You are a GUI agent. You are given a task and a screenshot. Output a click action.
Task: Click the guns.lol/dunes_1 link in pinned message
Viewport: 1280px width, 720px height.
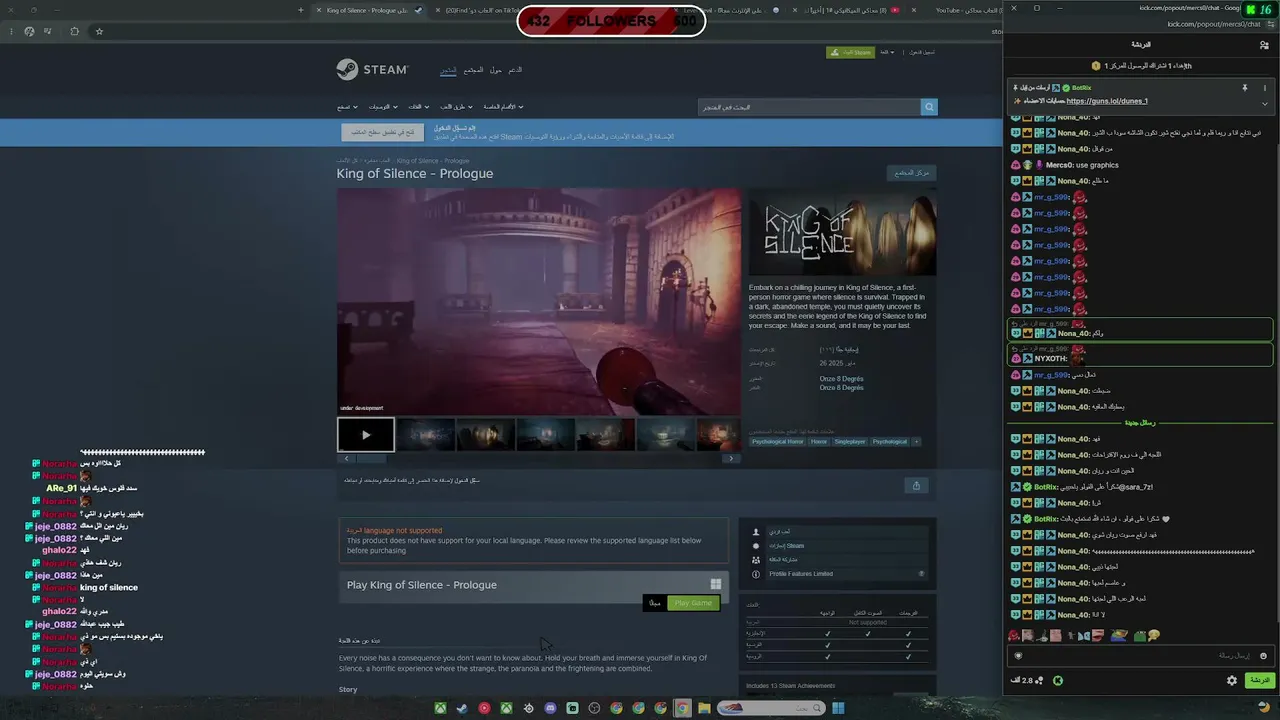tap(1107, 101)
